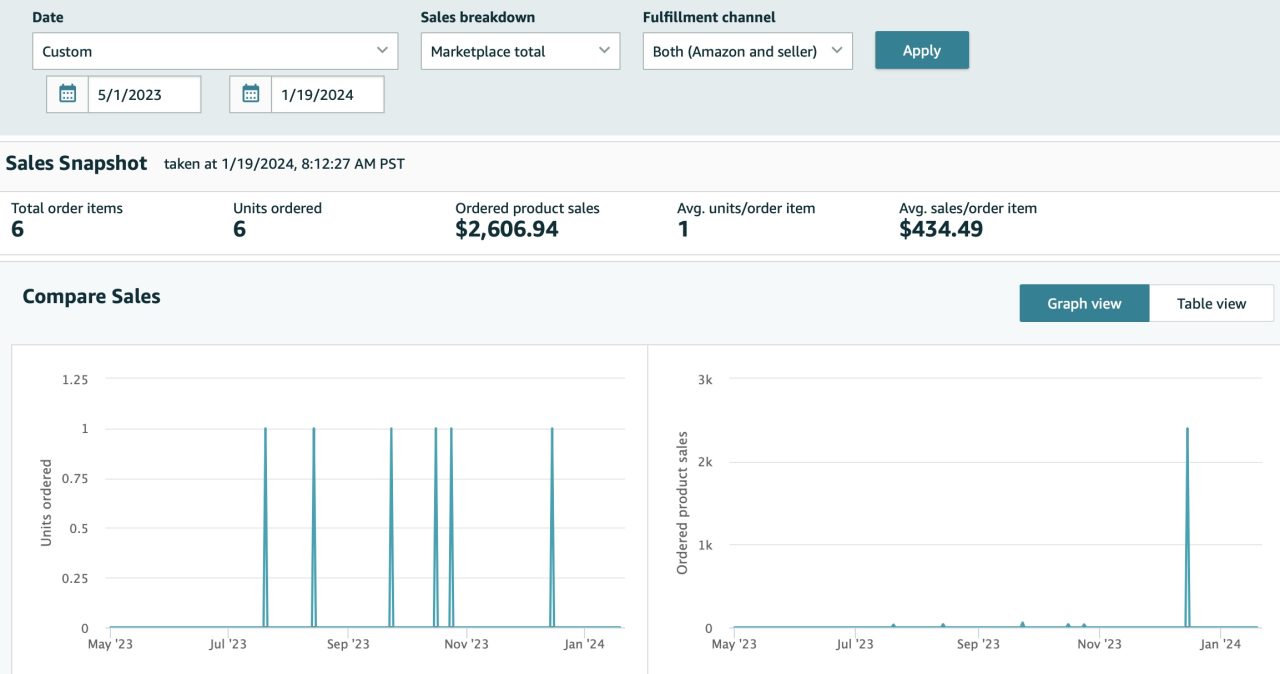
Task: Click the Compare Sales heading
Action: point(91,296)
